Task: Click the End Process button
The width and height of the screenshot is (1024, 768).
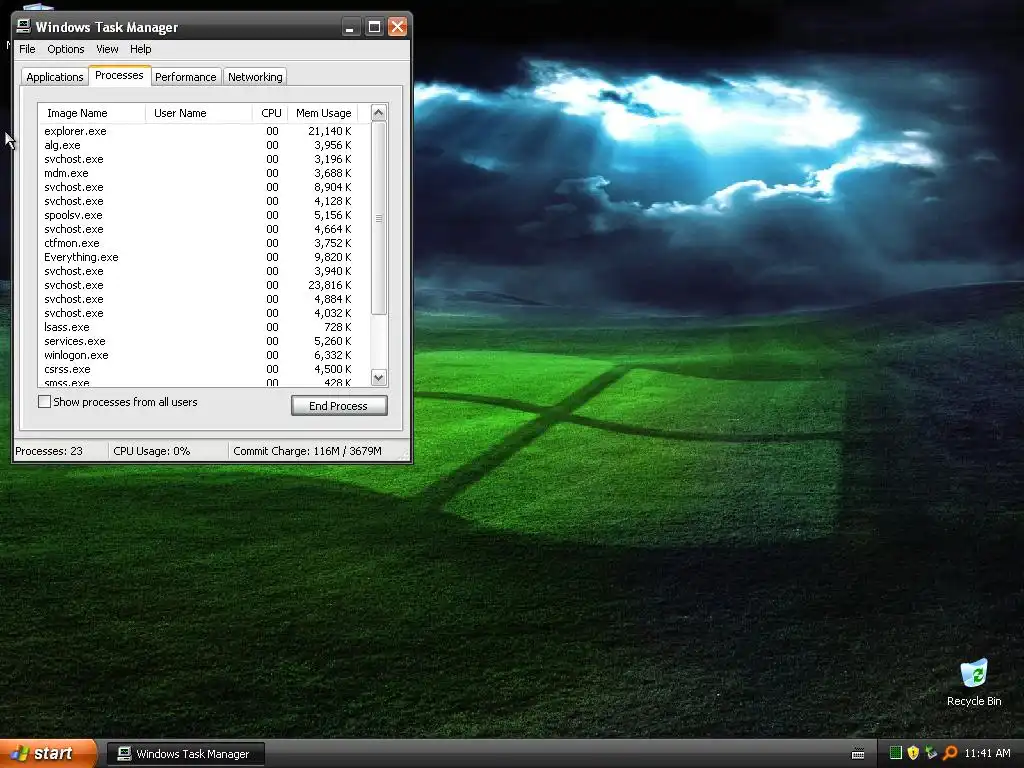Action: 339,406
